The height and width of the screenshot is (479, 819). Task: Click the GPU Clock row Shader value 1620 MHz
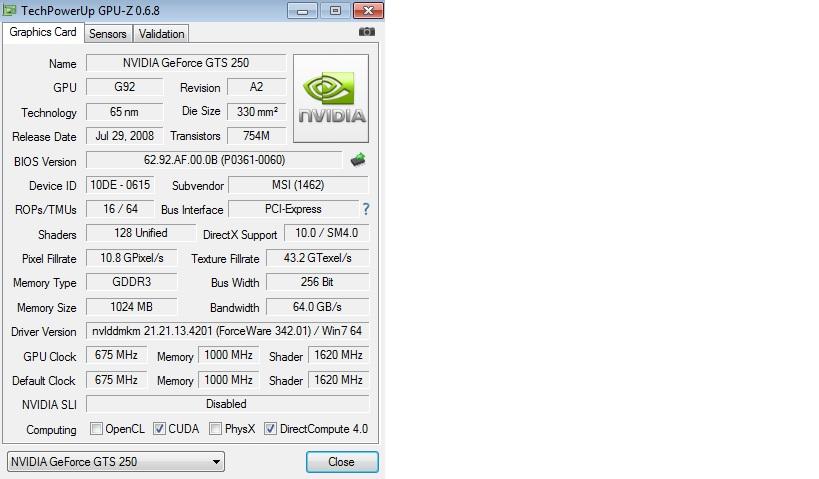[338, 355]
